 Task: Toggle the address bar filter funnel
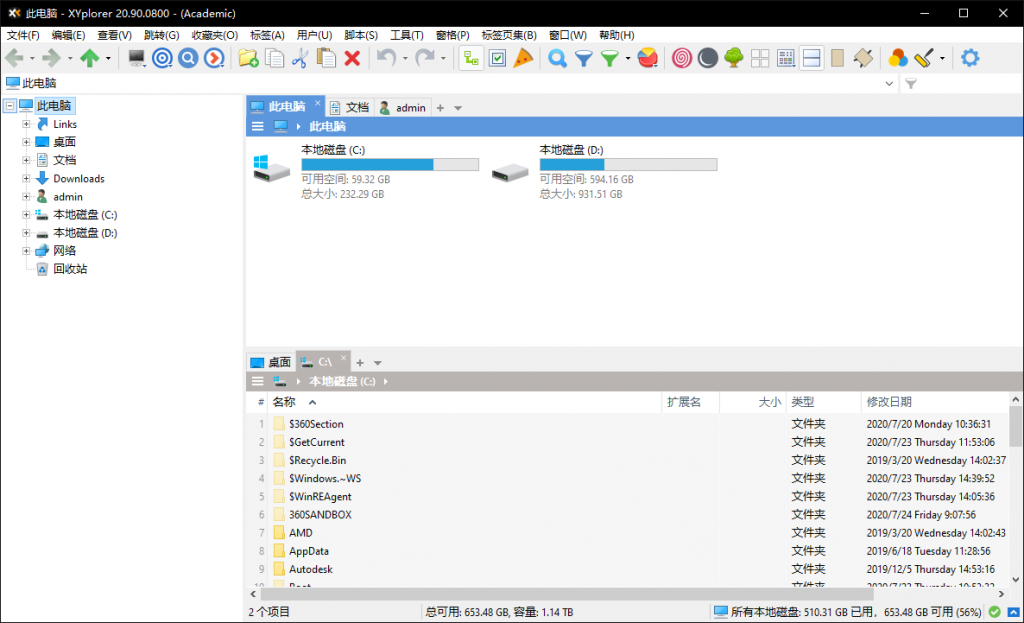911,84
